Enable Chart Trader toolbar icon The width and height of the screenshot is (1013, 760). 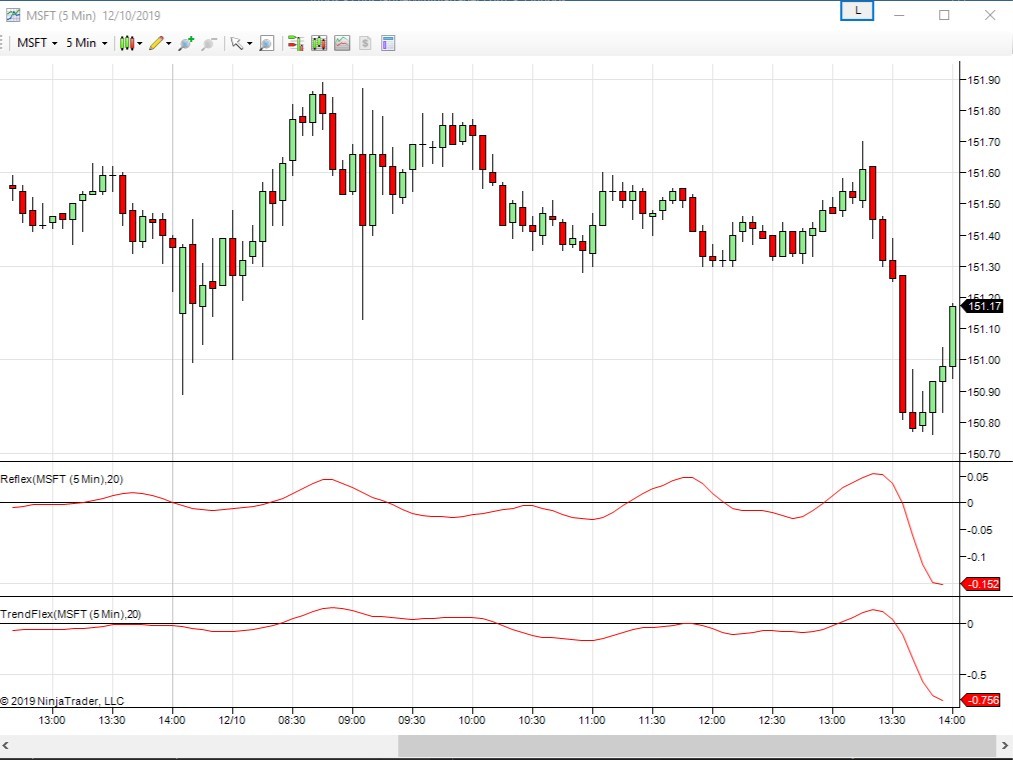295,43
